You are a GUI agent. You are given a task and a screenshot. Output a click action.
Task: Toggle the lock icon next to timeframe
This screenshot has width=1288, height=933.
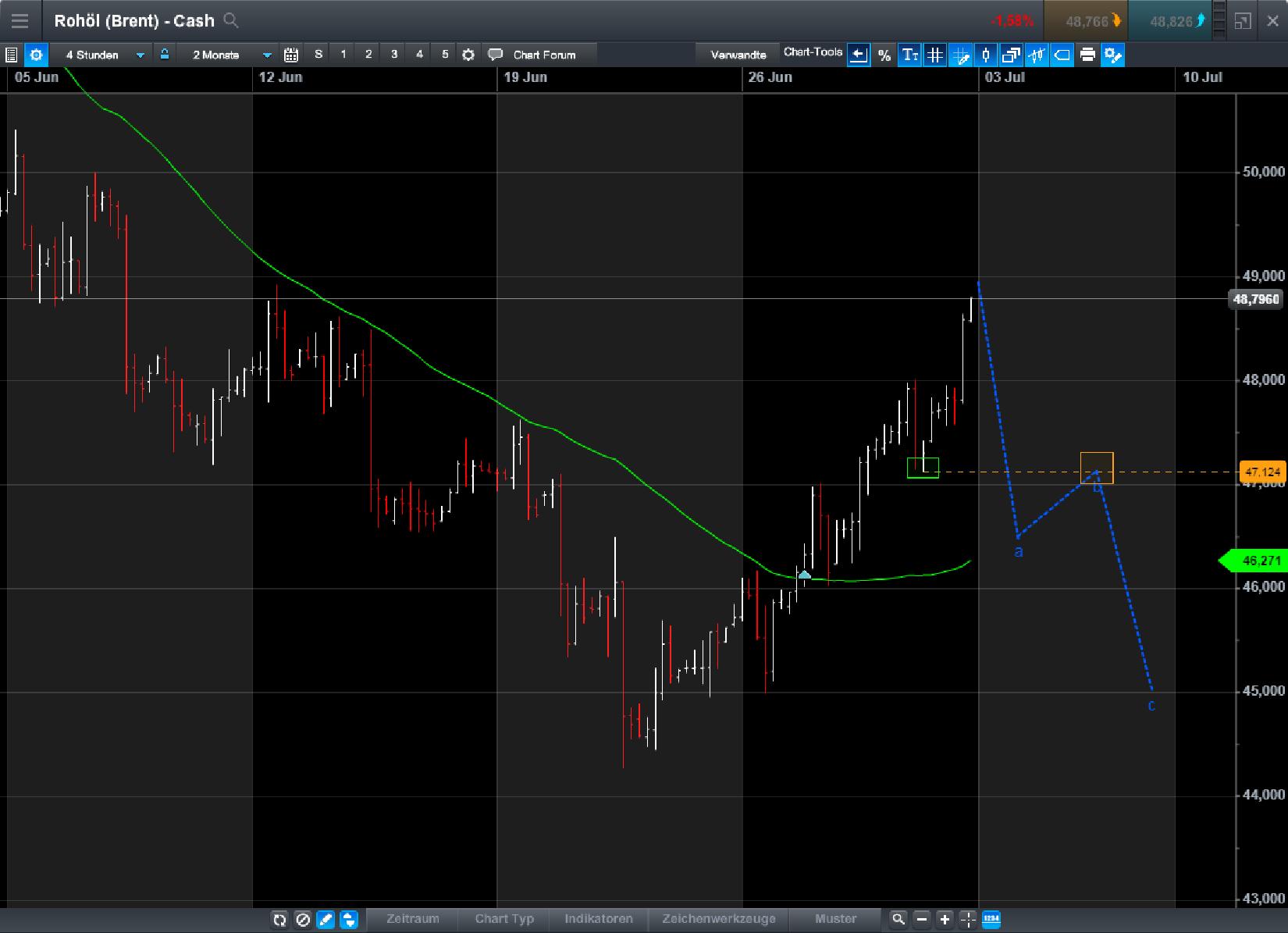(x=164, y=55)
